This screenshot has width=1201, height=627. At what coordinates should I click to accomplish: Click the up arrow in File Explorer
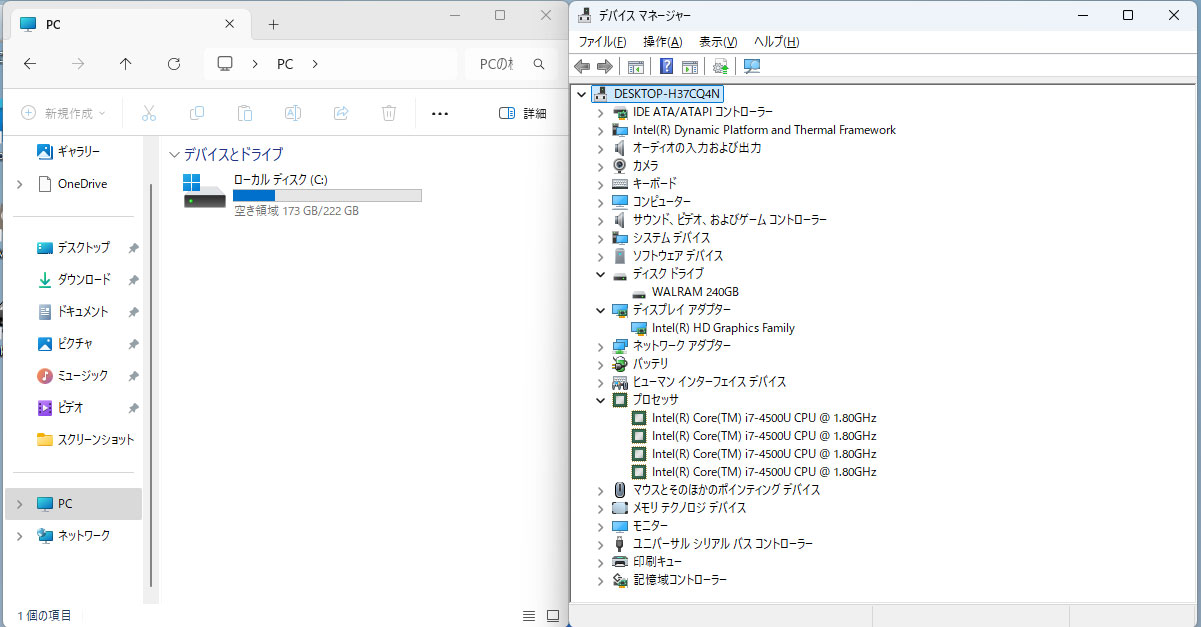125,64
